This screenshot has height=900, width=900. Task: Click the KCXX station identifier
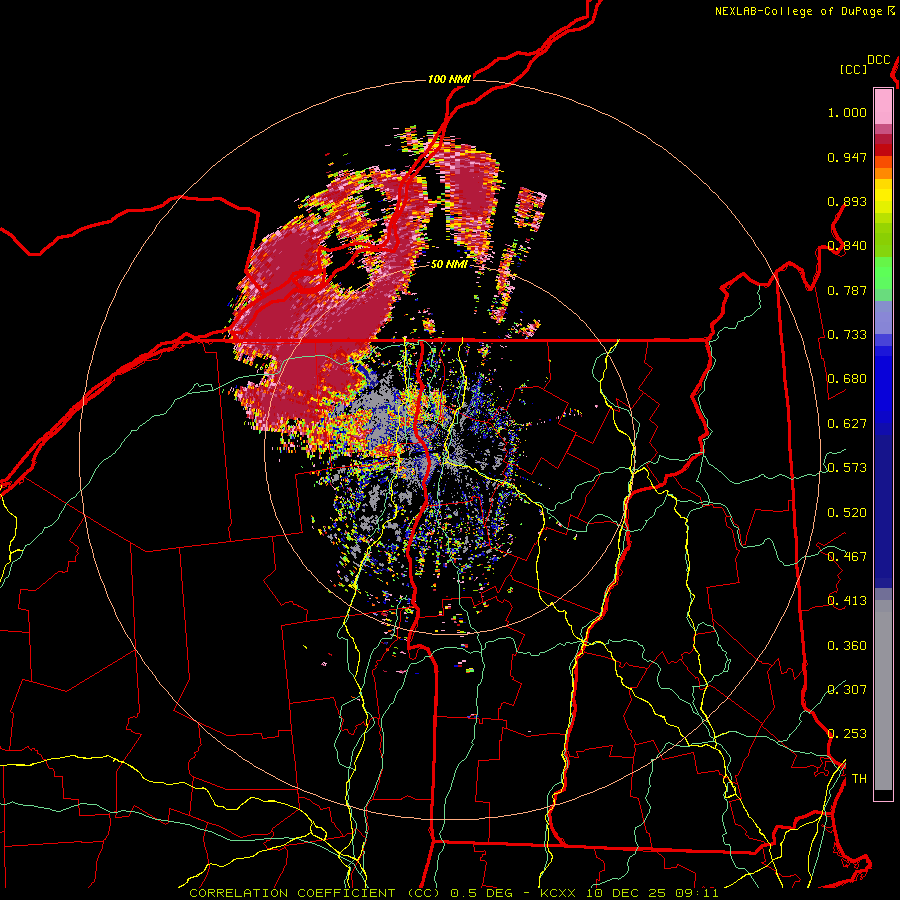point(560,893)
